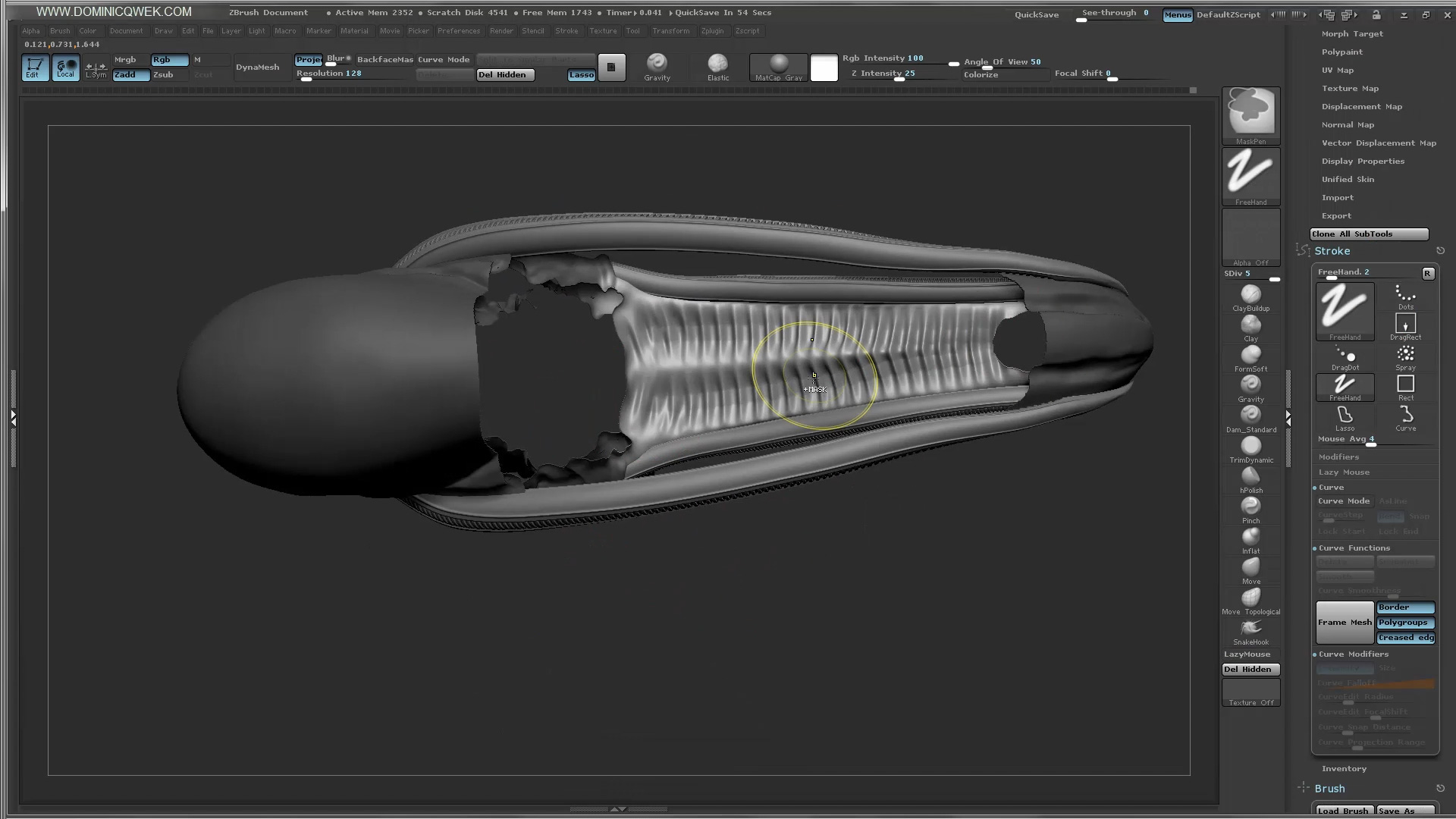Select the ClayBuildup brush icon
1456x819 pixels.
tap(1250, 295)
